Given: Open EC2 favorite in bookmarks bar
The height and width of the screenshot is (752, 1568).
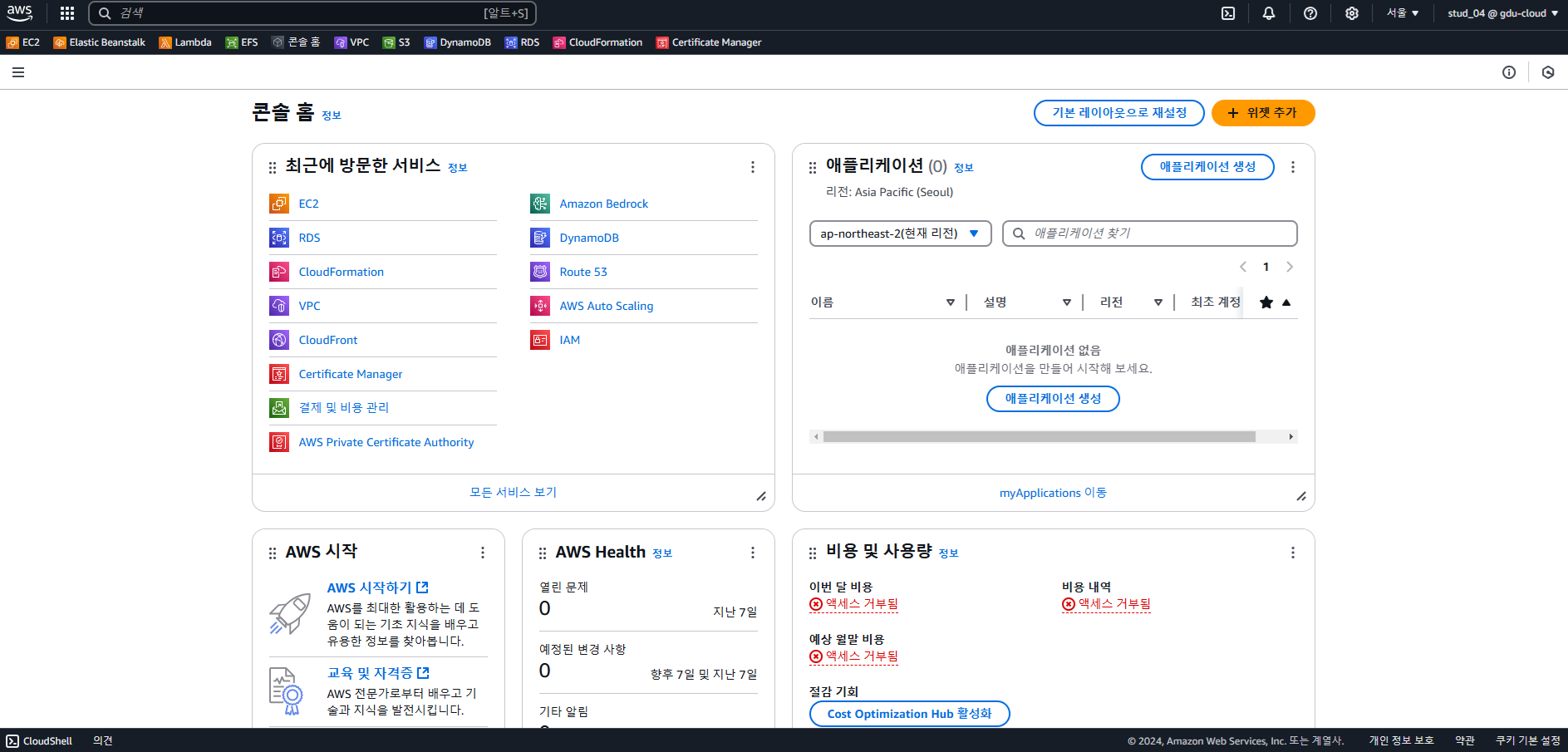Looking at the screenshot, I should coord(23,42).
